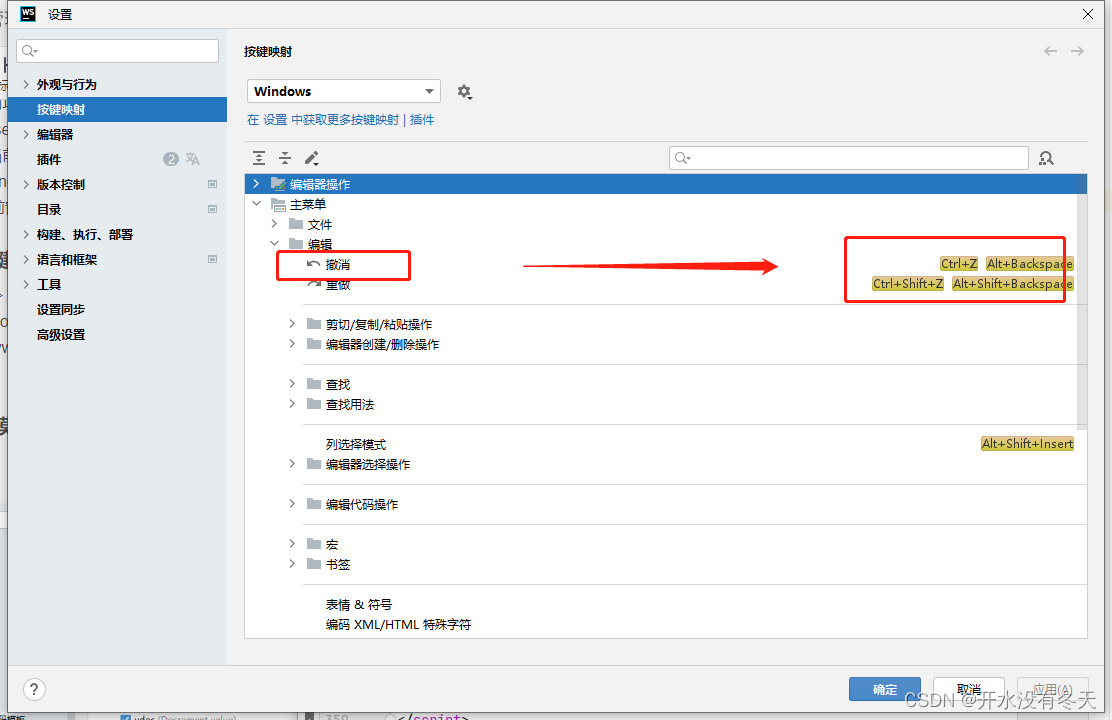1112x720 pixels.
Task: Select the 重做 action row
Action: point(666,284)
